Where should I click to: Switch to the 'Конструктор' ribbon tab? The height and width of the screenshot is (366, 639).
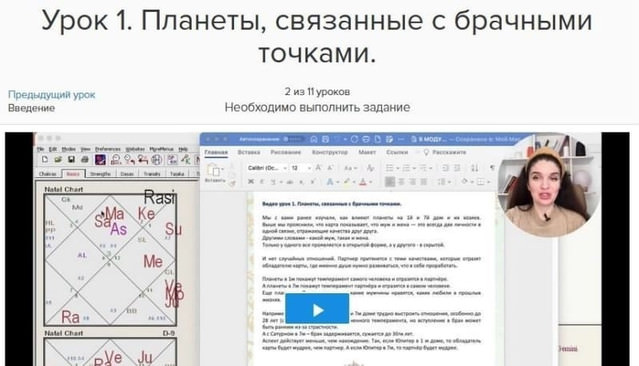[x=330, y=152]
